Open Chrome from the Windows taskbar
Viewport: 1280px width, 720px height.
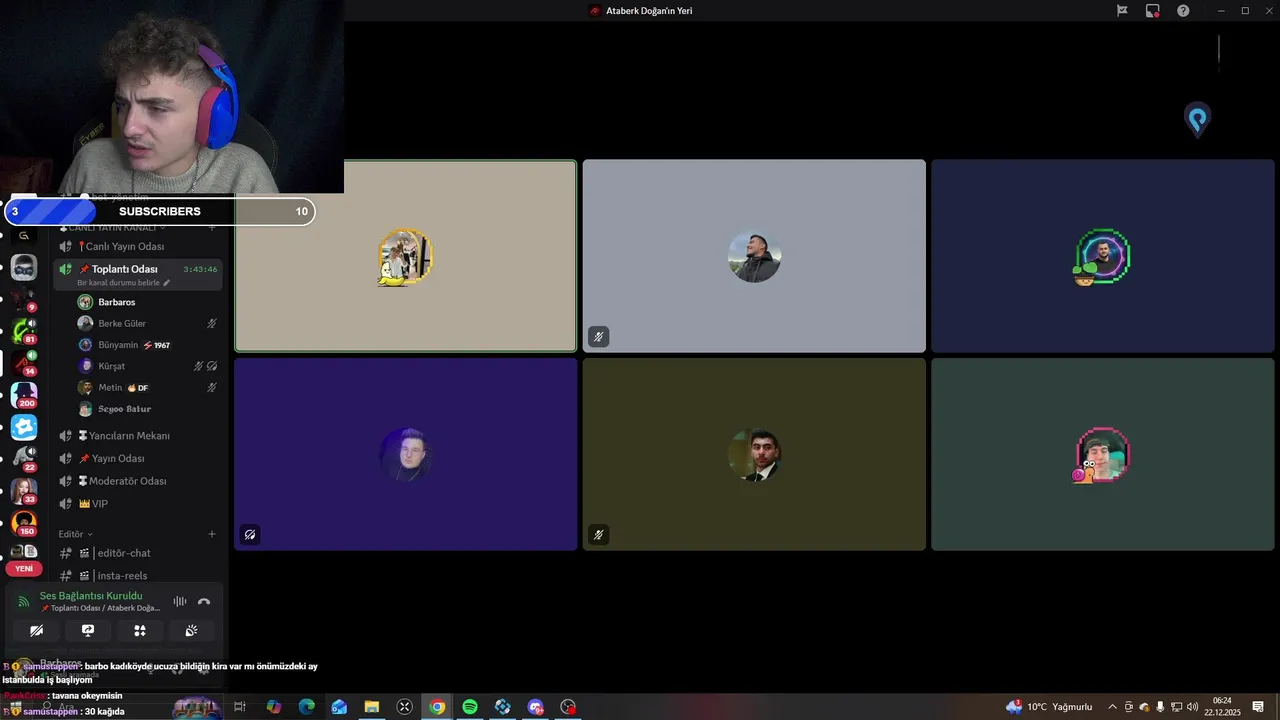(437, 707)
